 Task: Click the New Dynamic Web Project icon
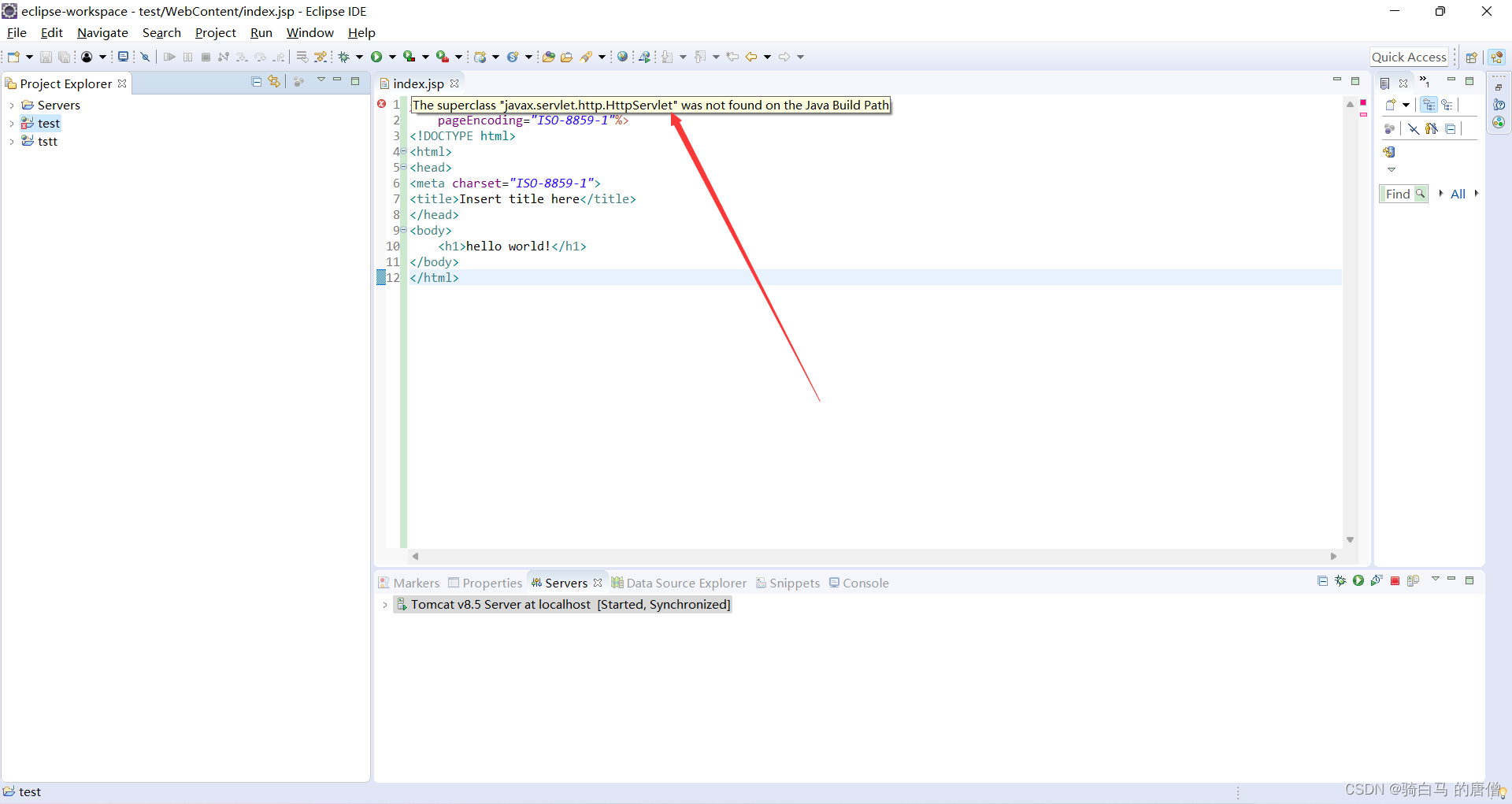(x=480, y=57)
